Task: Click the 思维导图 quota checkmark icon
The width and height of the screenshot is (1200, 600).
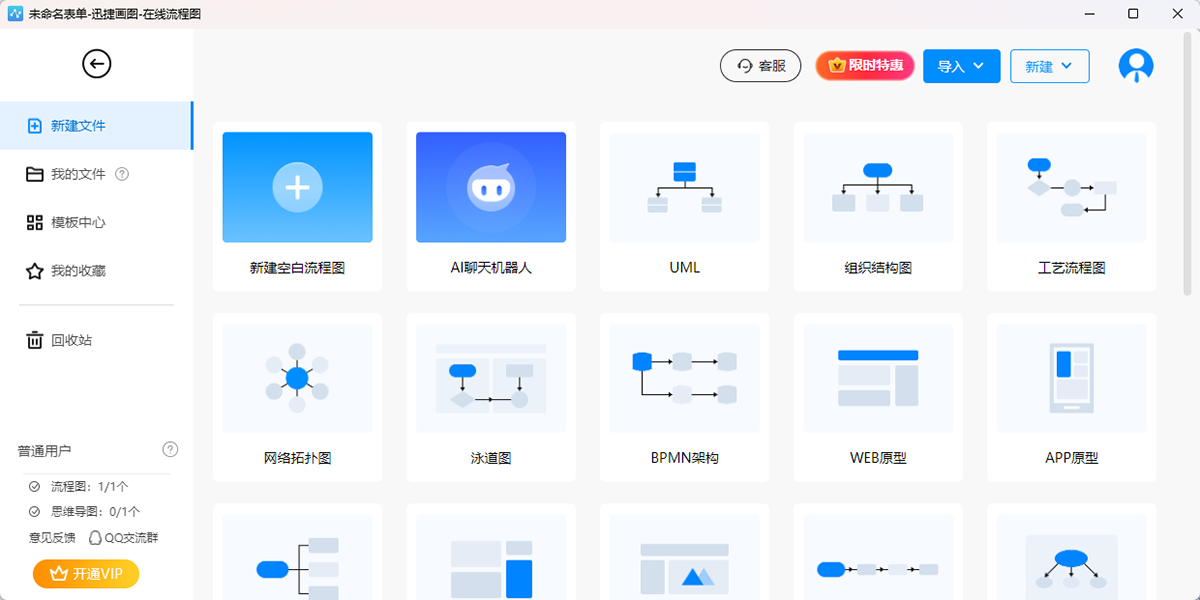Action: (34, 511)
